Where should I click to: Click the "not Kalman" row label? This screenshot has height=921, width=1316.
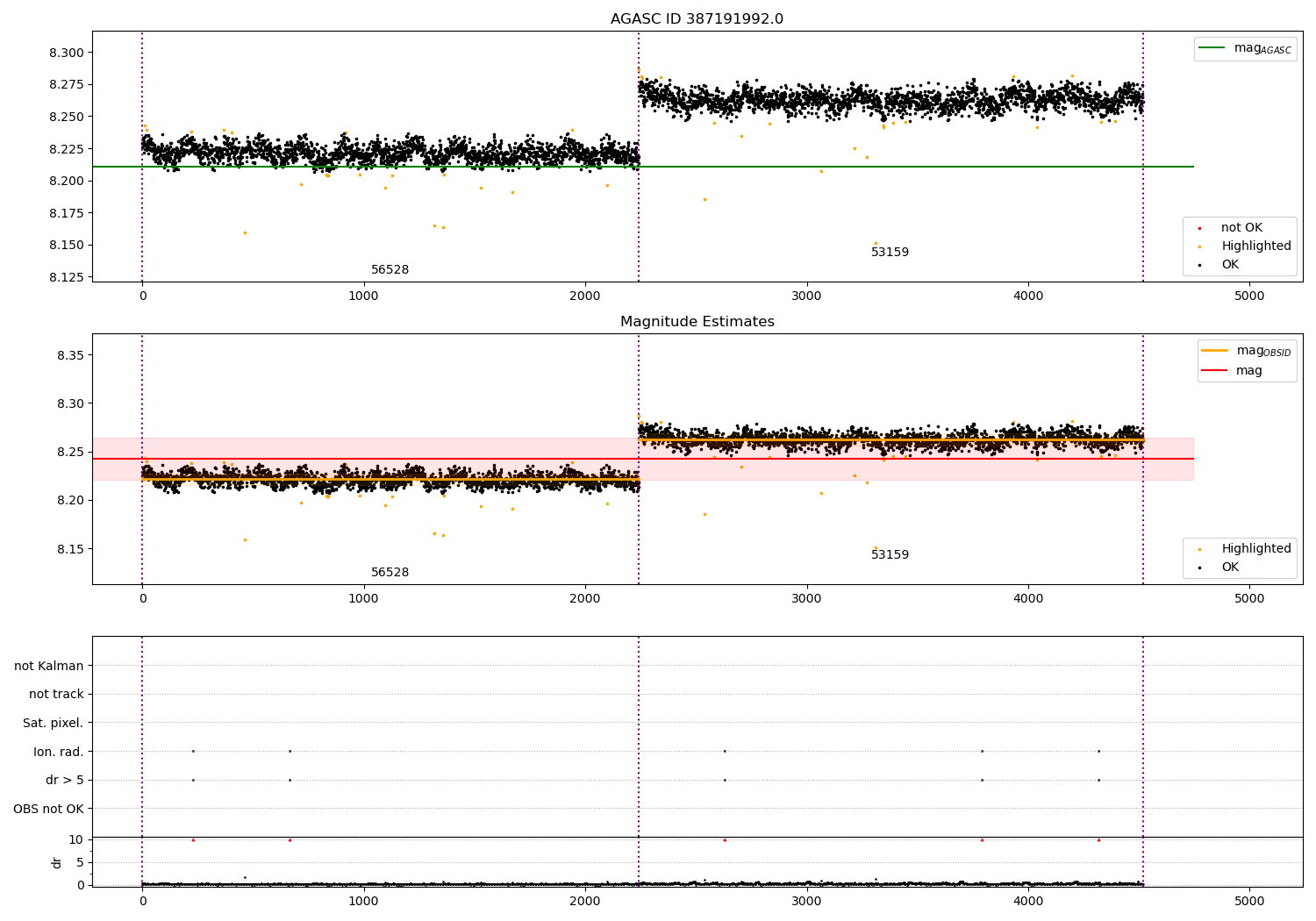click(49, 667)
